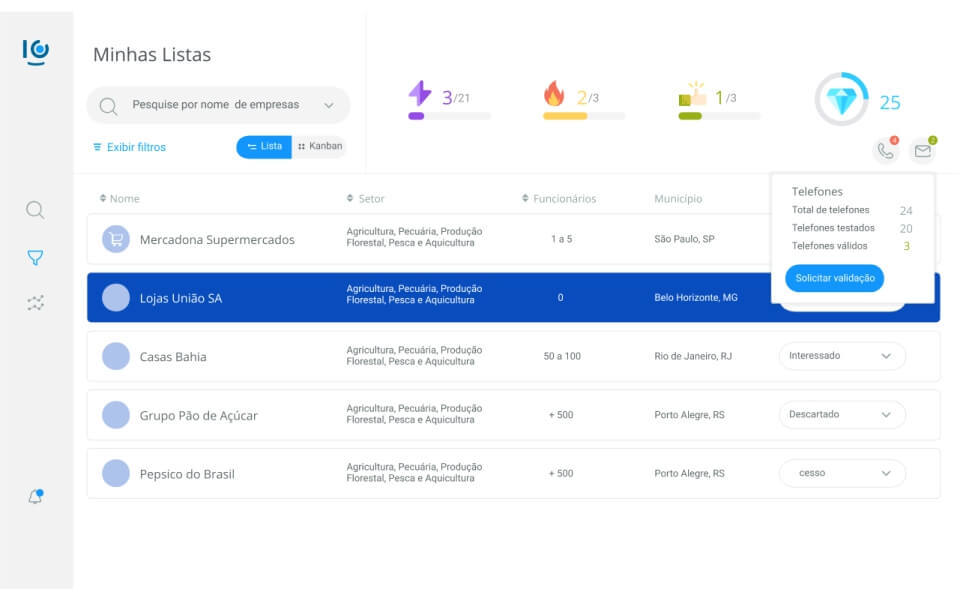The height and width of the screenshot is (600, 960).
Task: Click '+ 500' employees in Pão de Açúcar row
Action: (561, 415)
